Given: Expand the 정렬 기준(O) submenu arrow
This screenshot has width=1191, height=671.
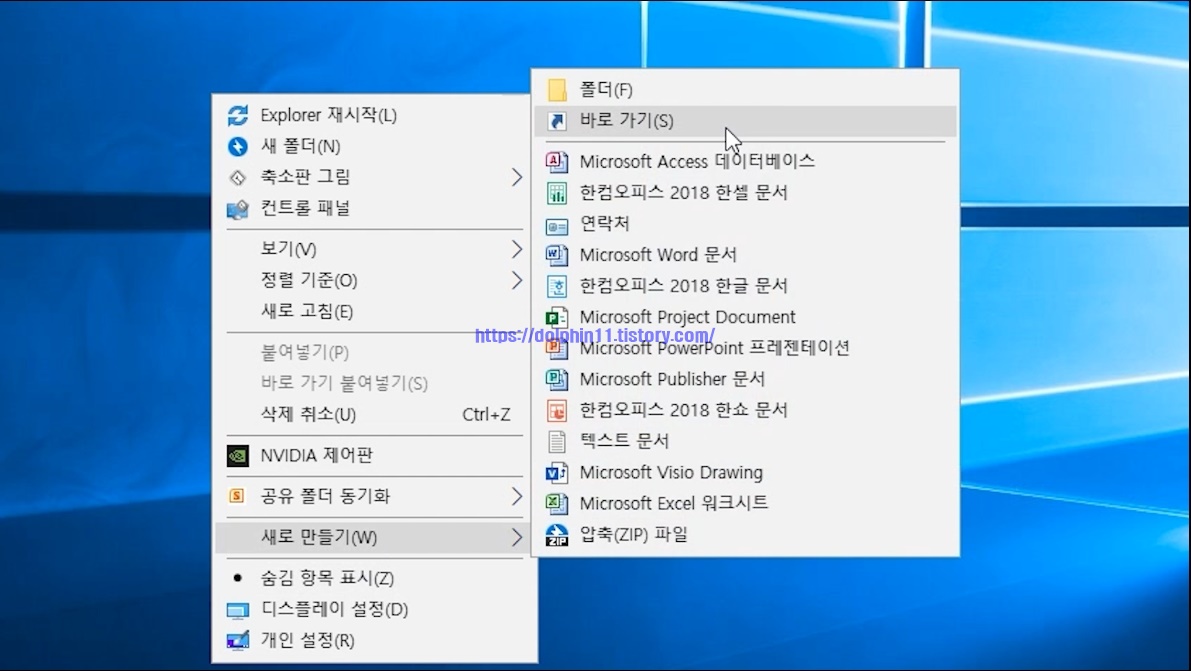Looking at the screenshot, I should point(517,280).
